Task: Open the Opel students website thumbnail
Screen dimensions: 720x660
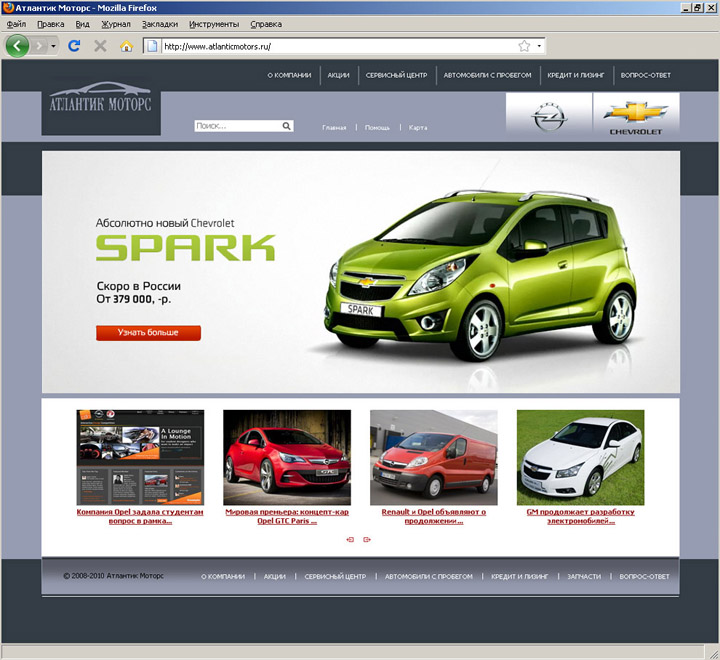Action: click(x=140, y=457)
